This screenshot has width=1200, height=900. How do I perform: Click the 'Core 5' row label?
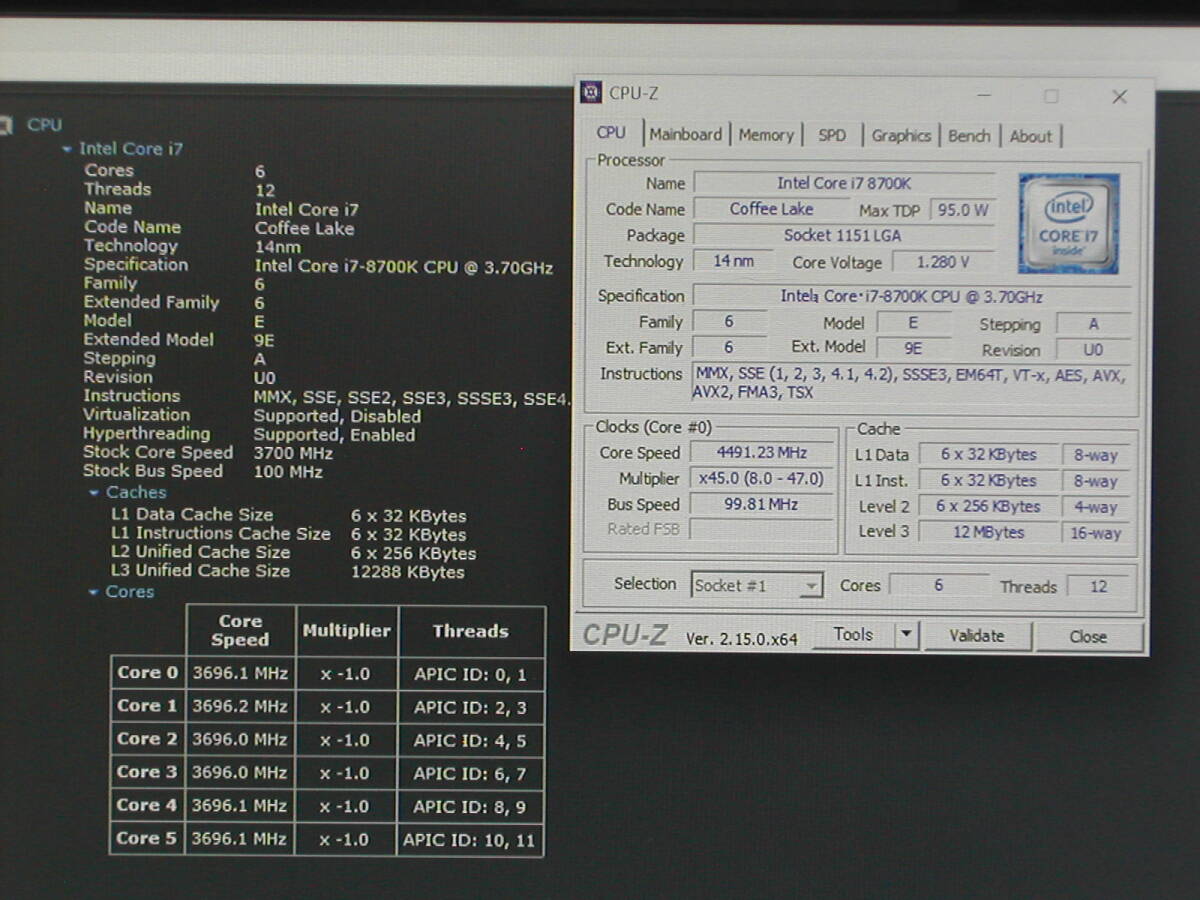(x=147, y=839)
